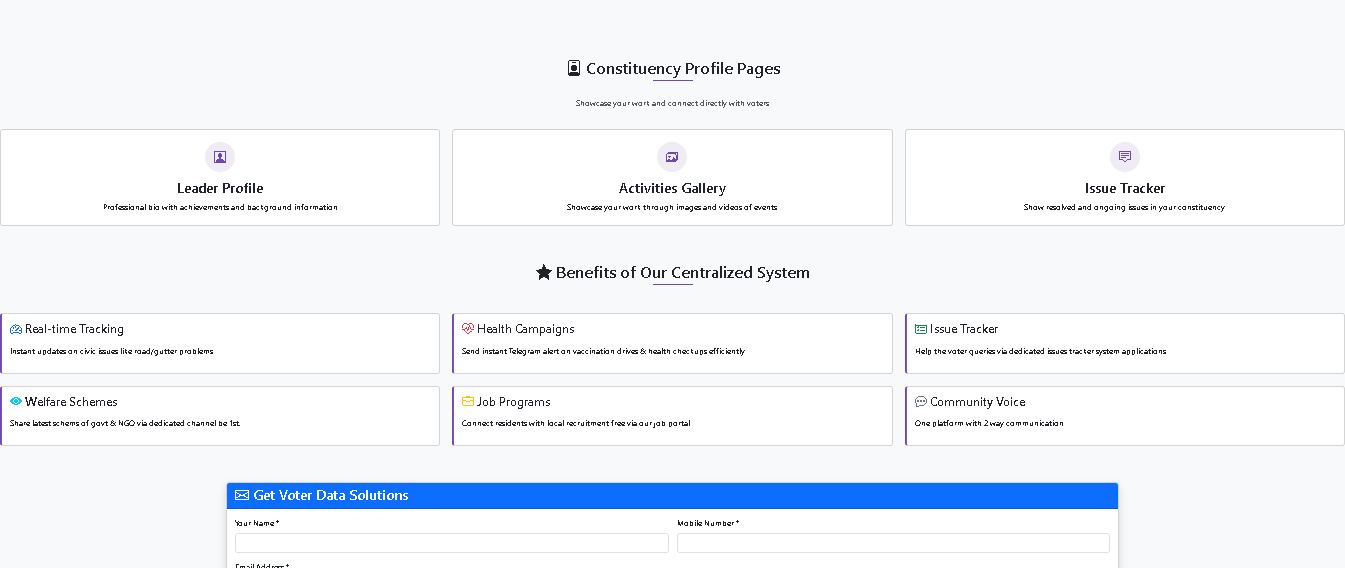The image size is (1345, 568).
Task: Click the Job Programs title
Action: [514, 402]
